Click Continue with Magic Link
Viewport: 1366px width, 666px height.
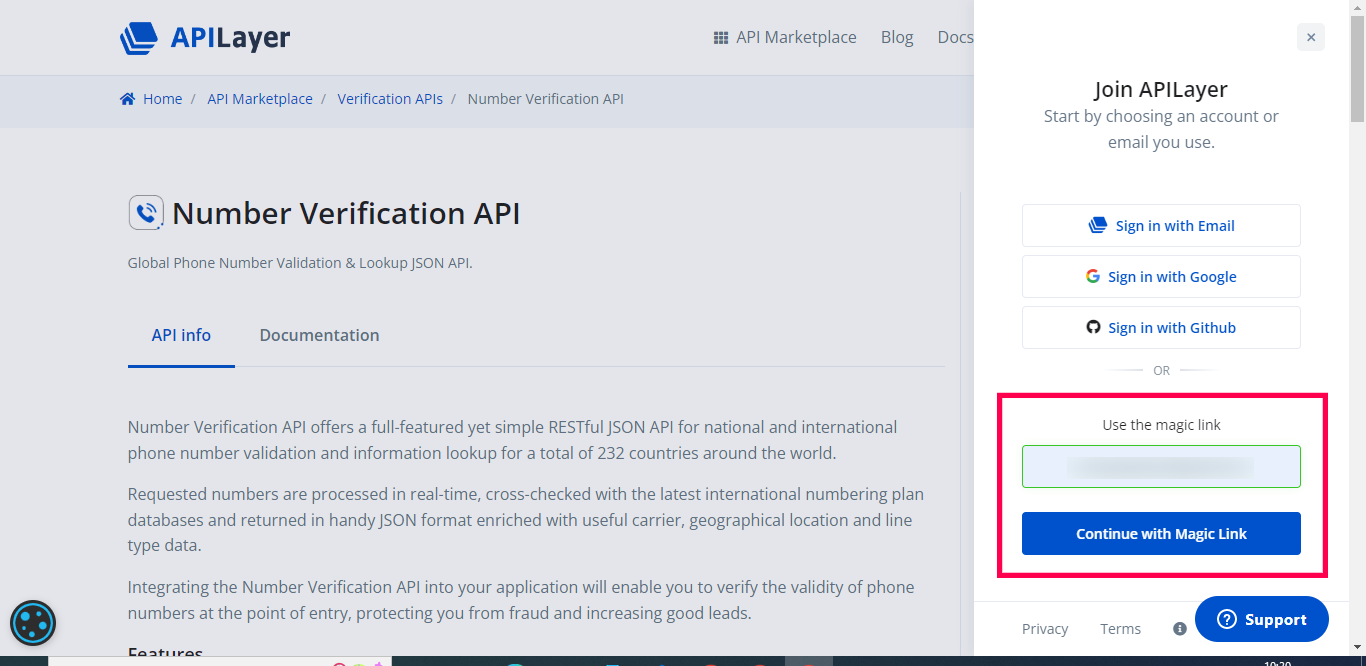[1161, 533]
